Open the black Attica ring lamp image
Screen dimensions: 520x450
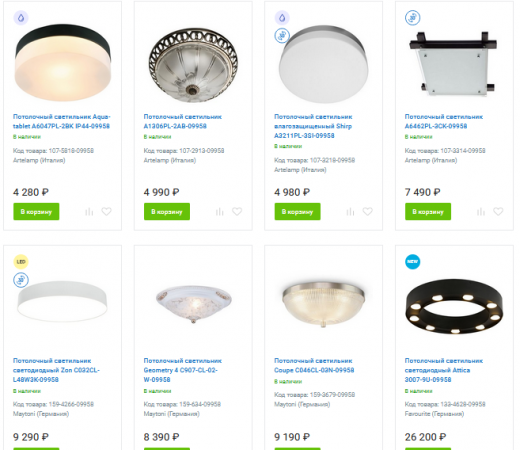point(454,307)
